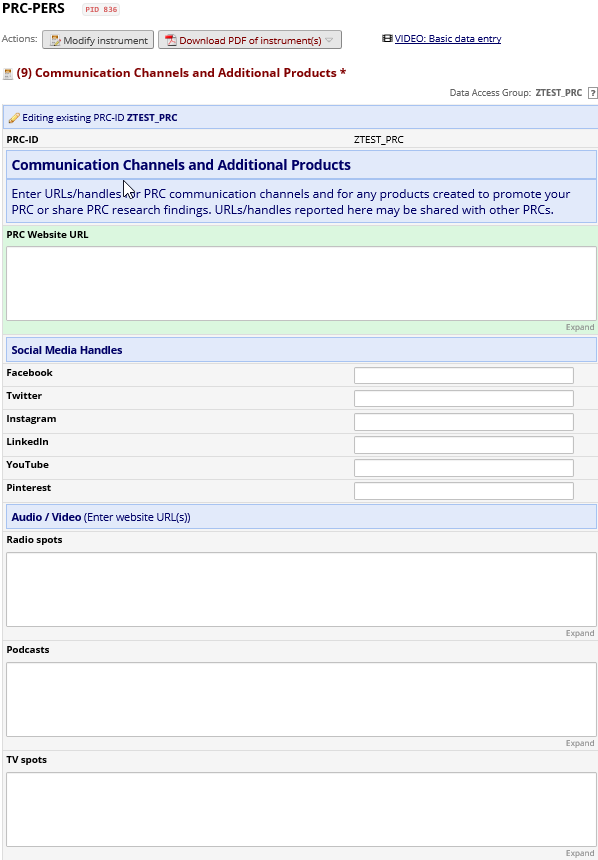Click the LinkedIn handle input field

coord(464,445)
